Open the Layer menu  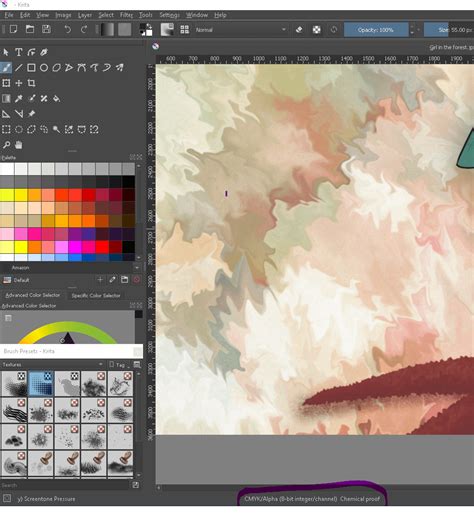85,15
